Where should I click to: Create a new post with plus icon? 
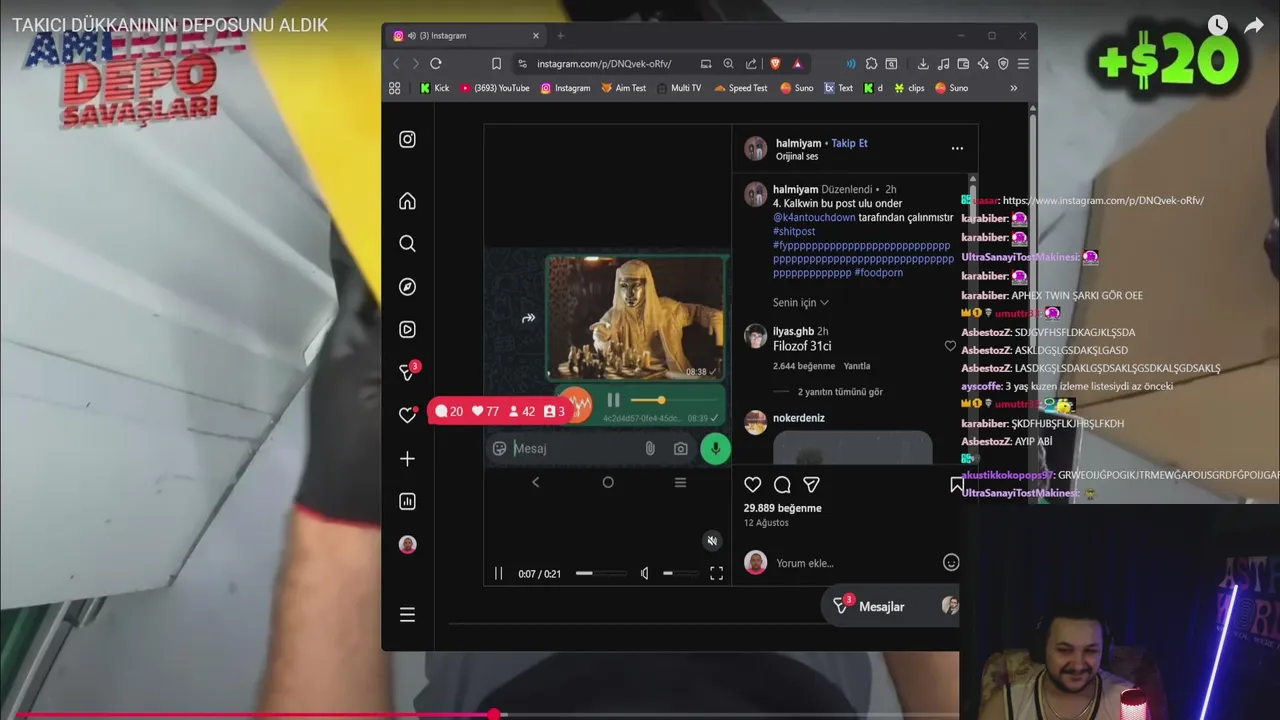[x=407, y=459]
